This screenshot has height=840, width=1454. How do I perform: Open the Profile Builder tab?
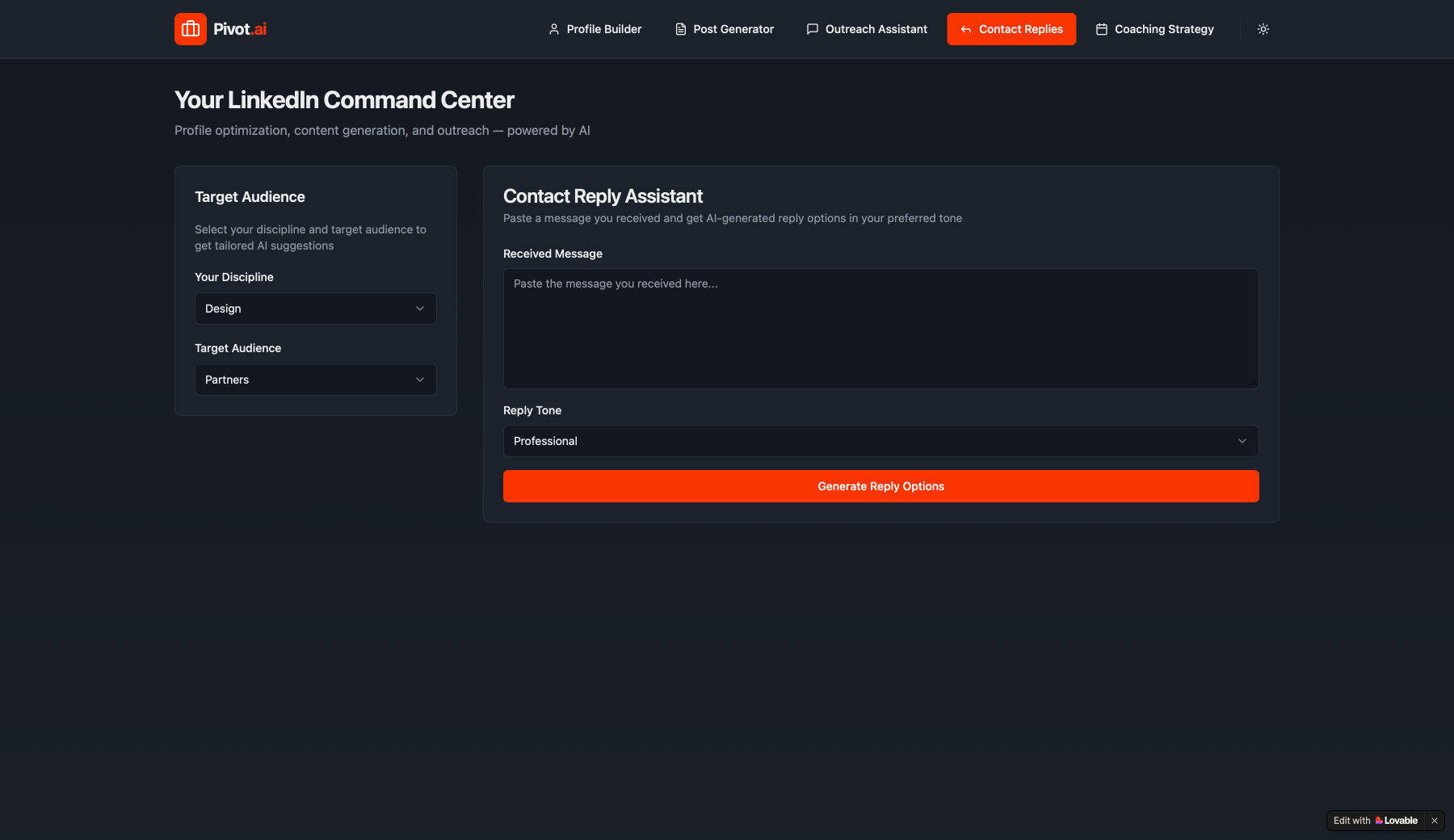(x=595, y=29)
